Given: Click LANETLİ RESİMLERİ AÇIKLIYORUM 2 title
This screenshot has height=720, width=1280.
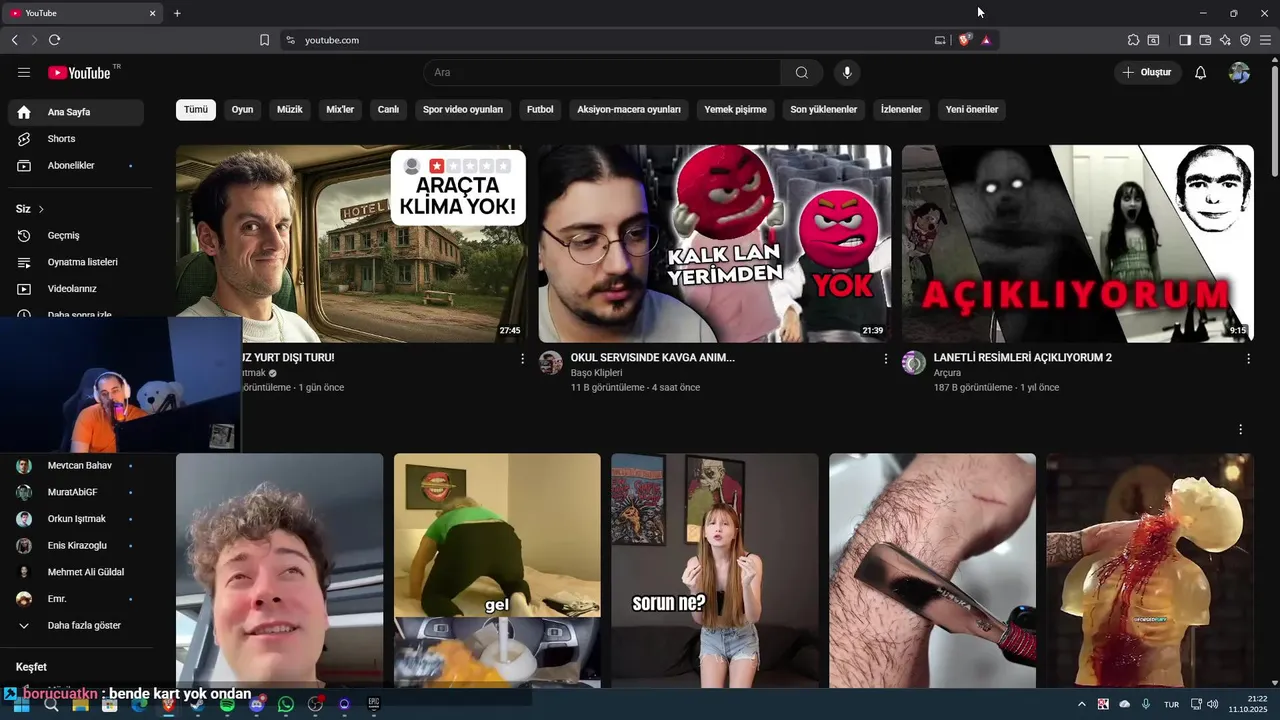Looking at the screenshot, I should point(1023,357).
